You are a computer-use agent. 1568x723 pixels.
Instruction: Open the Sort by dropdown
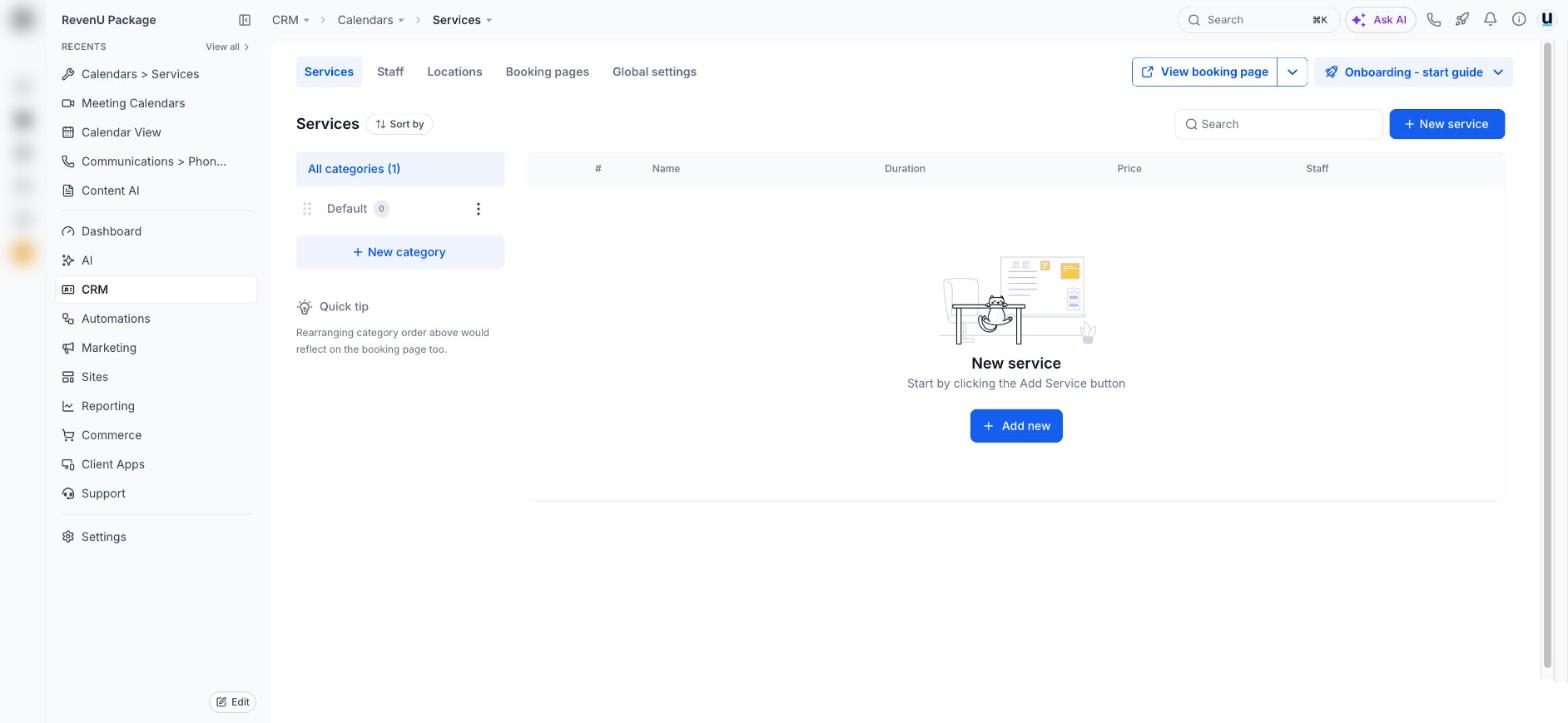click(399, 124)
